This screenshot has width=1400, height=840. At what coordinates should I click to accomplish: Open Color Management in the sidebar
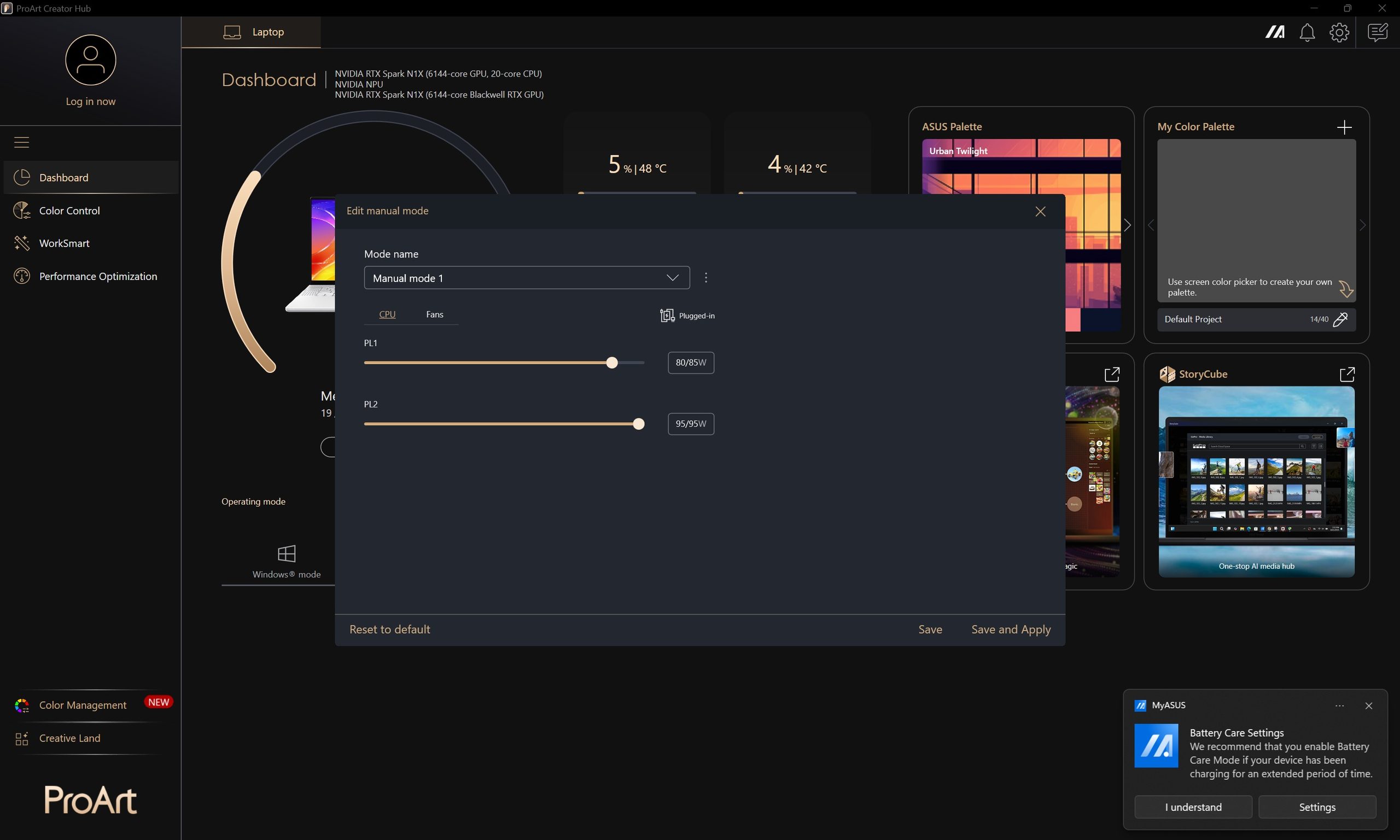(x=91, y=705)
